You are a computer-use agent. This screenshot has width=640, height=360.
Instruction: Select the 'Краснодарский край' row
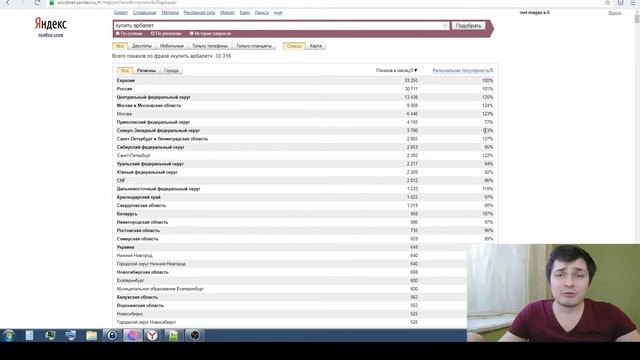pyautogui.click(x=305, y=197)
